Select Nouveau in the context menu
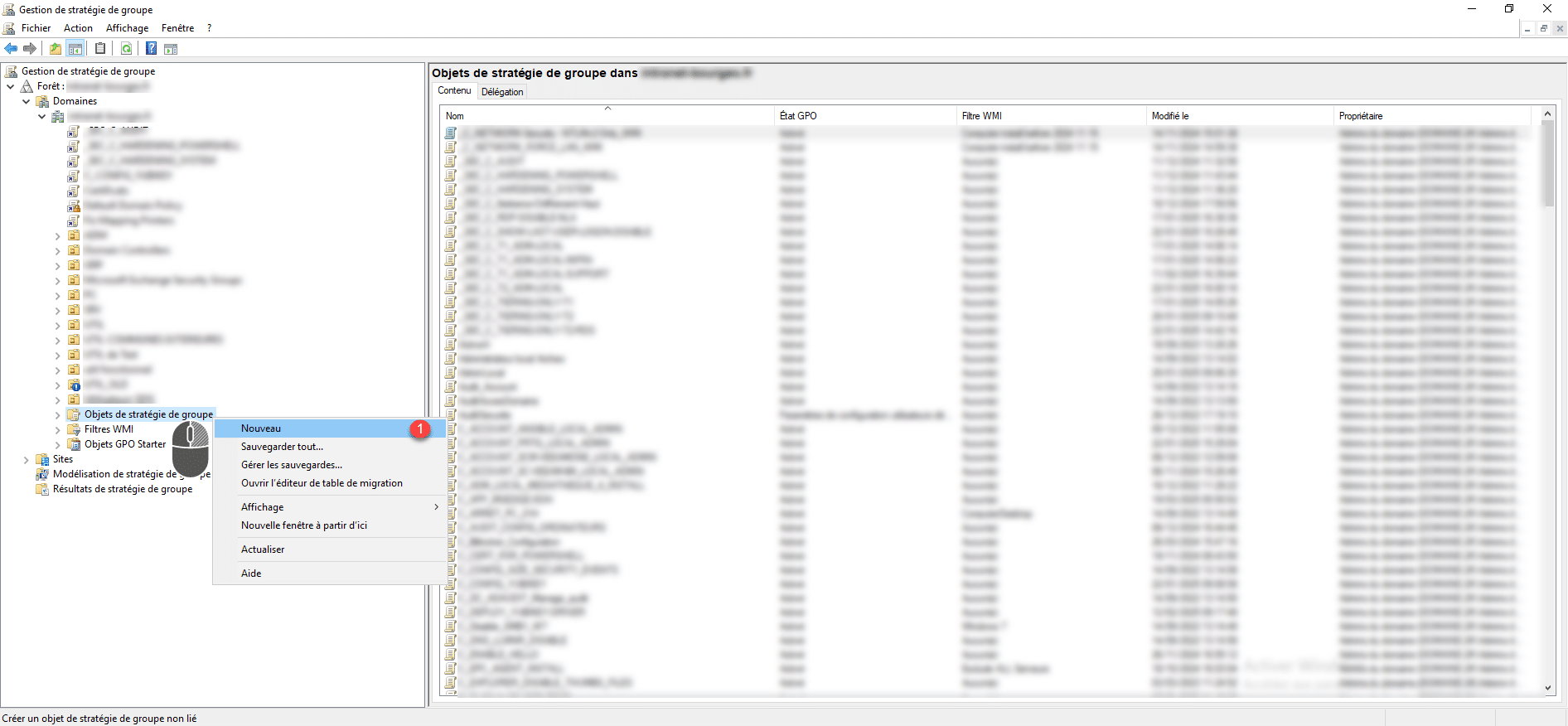Image resolution: width=1568 pixels, height=726 pixels. coord(261,428)
